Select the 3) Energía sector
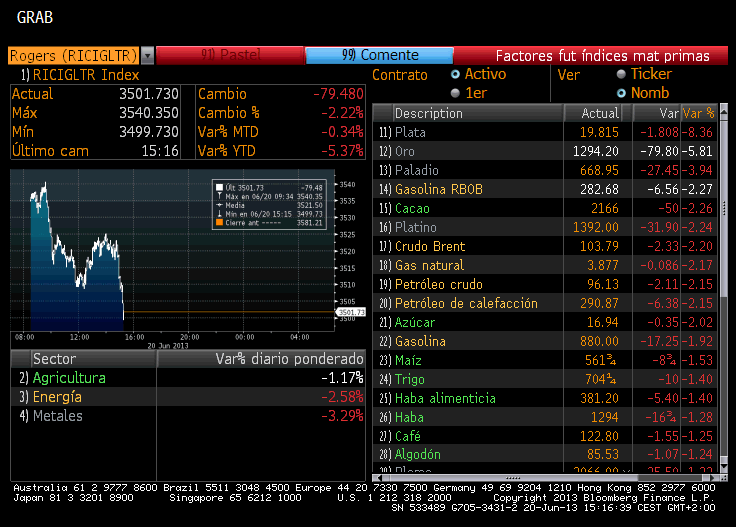736x527 pixels. click(188, 397)
